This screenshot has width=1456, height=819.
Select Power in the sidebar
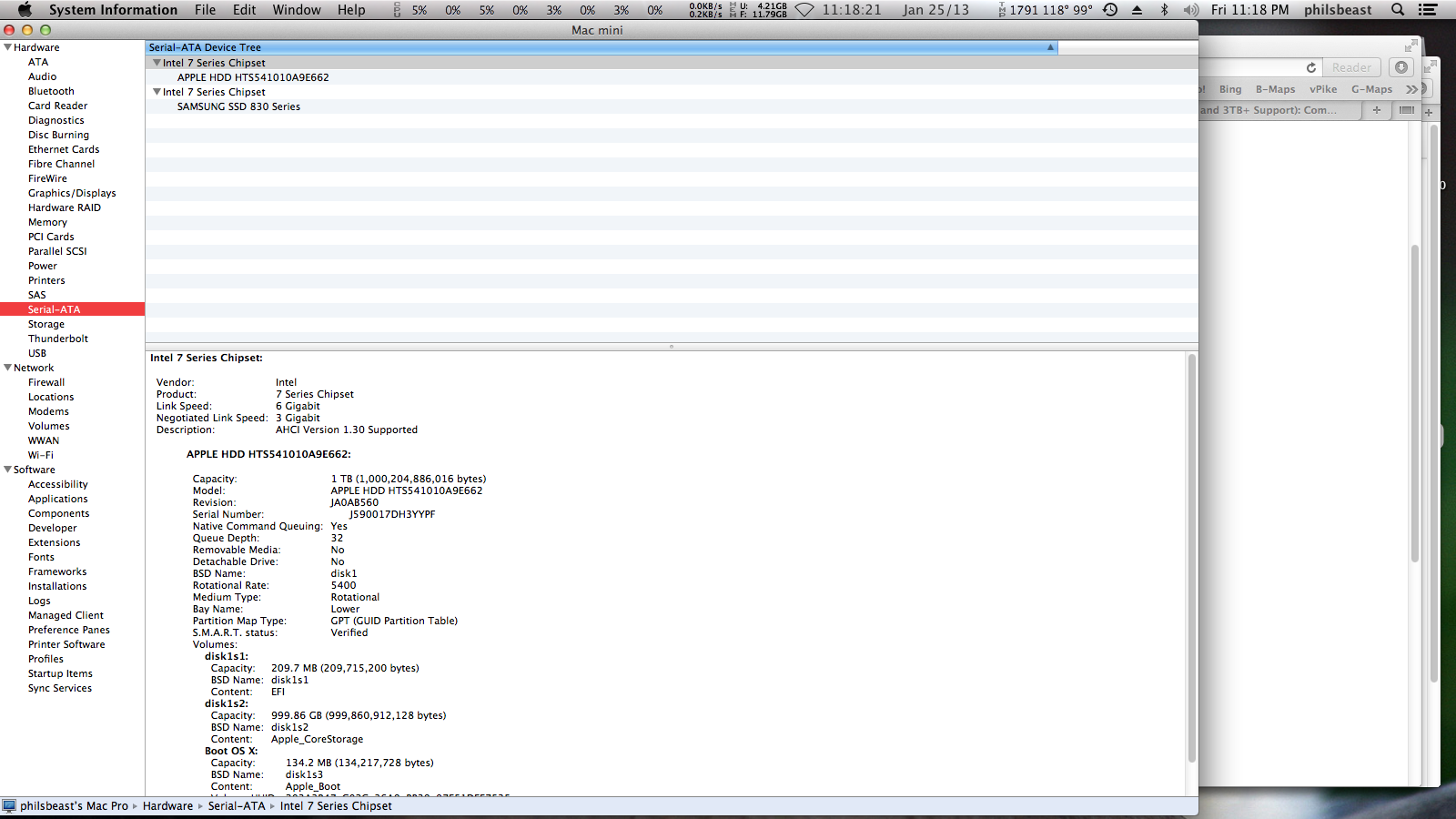43,266
